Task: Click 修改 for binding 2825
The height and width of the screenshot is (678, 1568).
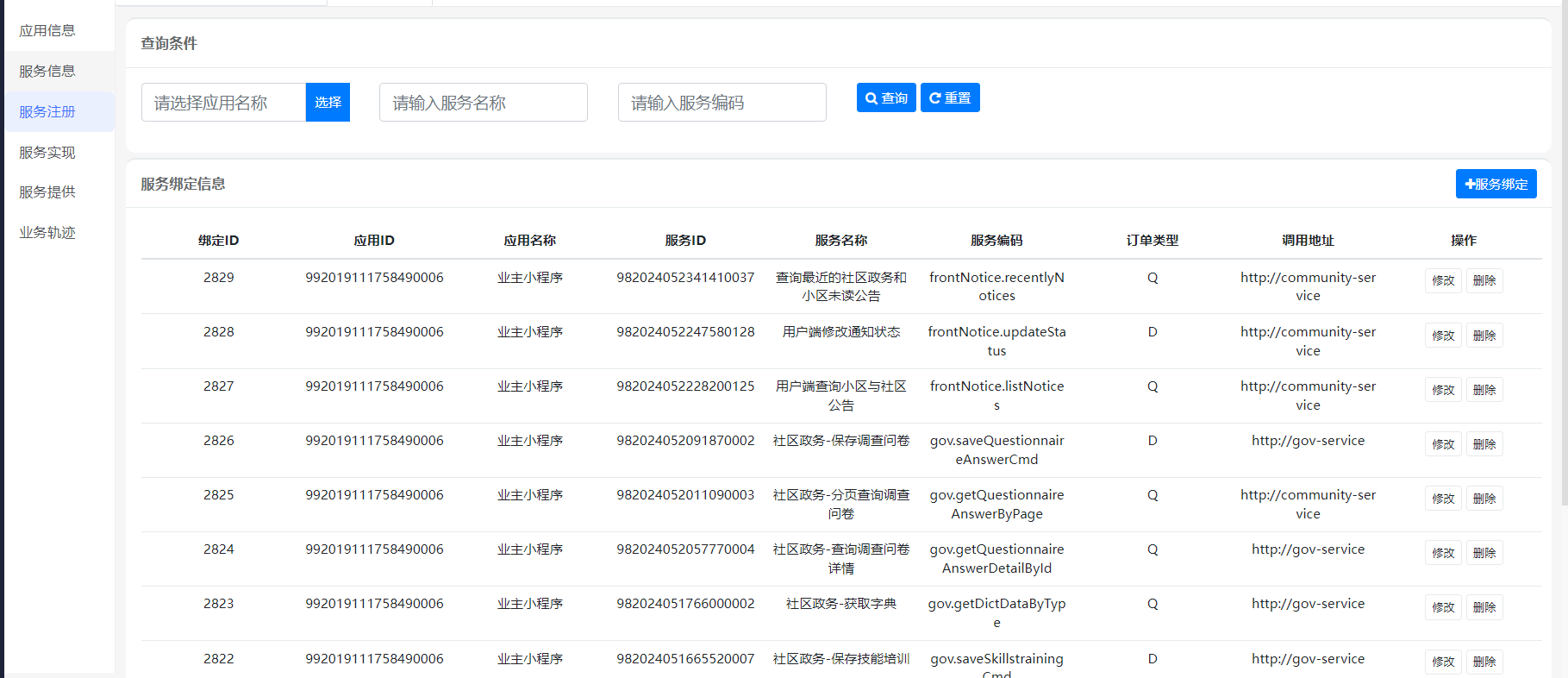Action: pyautogui.click(x=1443, y=498)
